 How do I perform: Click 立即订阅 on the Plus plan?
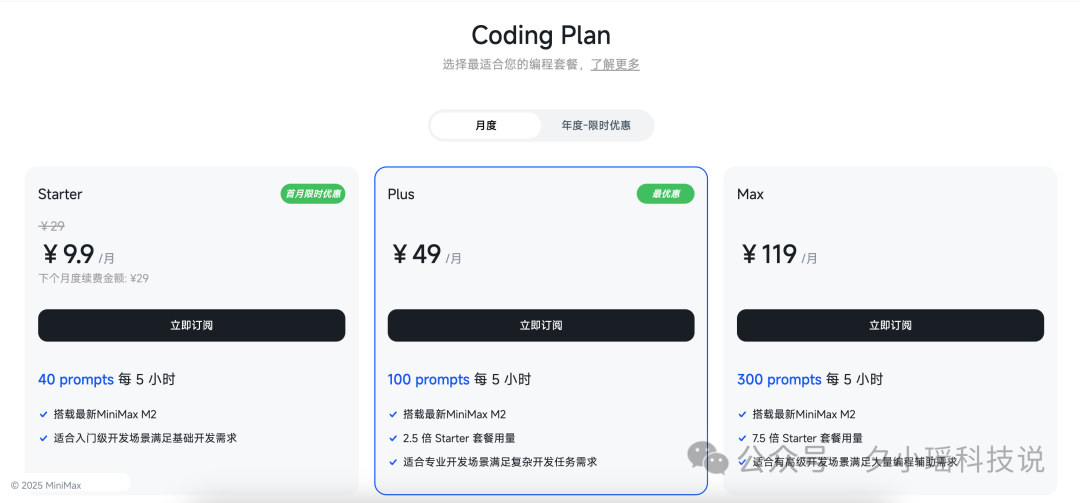[541, 325]
